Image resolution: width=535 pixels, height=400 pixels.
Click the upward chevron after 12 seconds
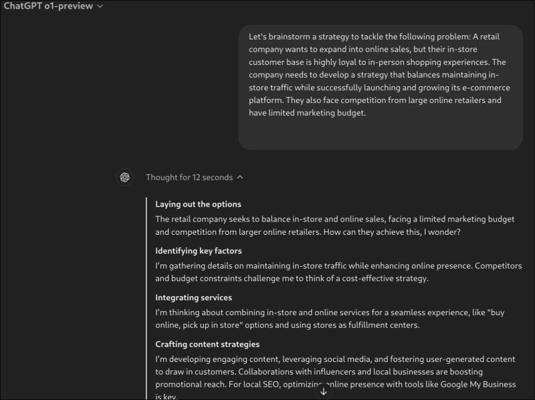tap(240, 177)
